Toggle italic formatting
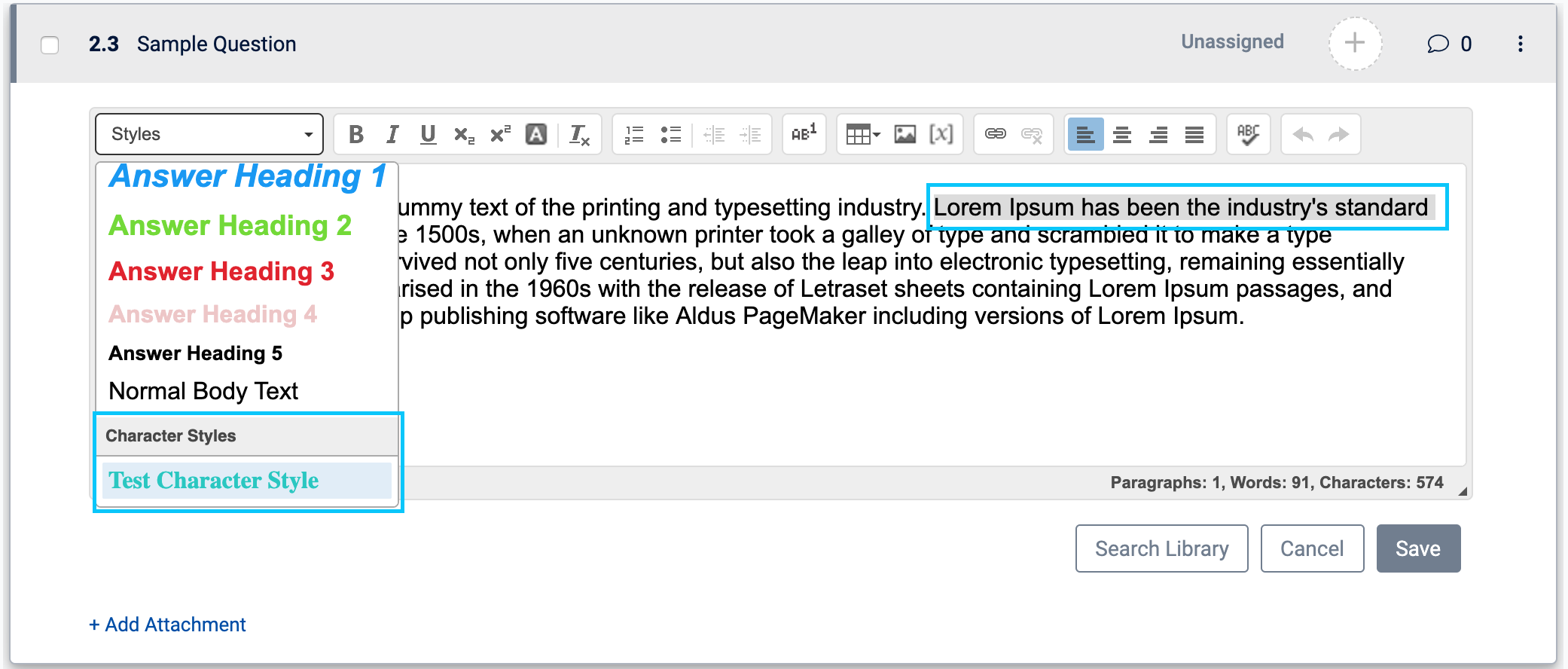Screen dimensions: 1568x669 click(392, 134)
